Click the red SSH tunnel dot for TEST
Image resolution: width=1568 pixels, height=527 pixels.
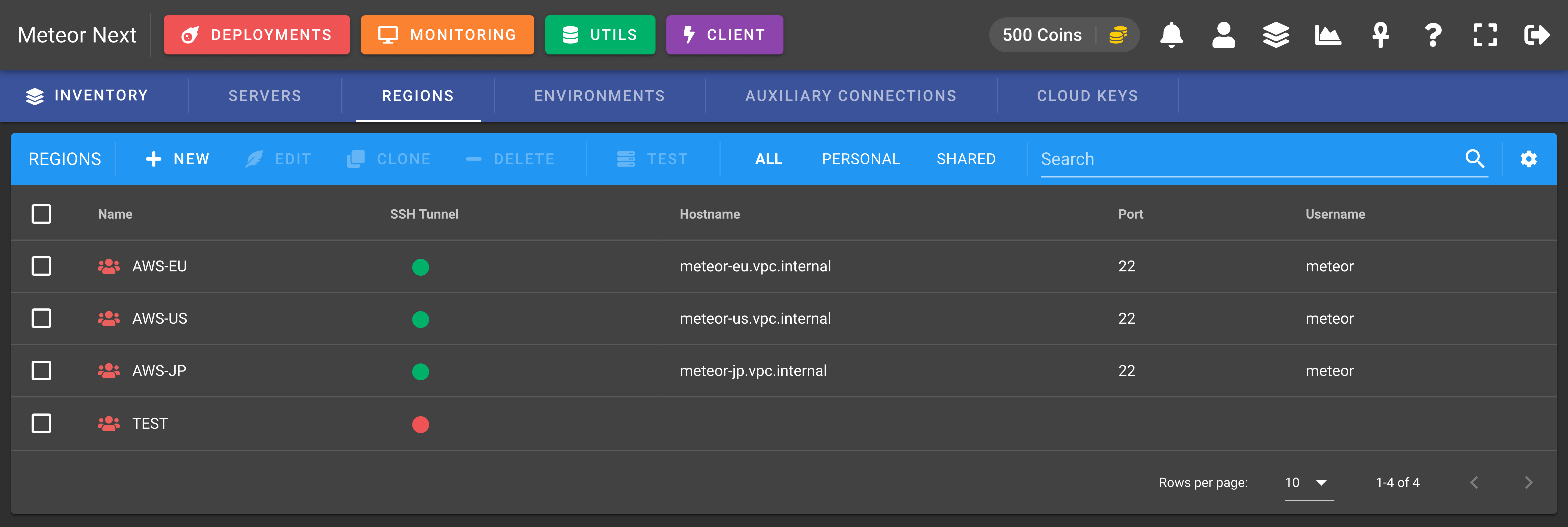[x=421, y=425]
